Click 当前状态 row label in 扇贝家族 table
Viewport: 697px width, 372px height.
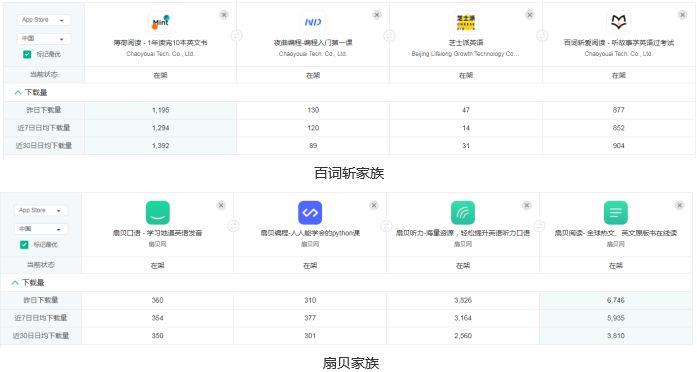[40, 265]
